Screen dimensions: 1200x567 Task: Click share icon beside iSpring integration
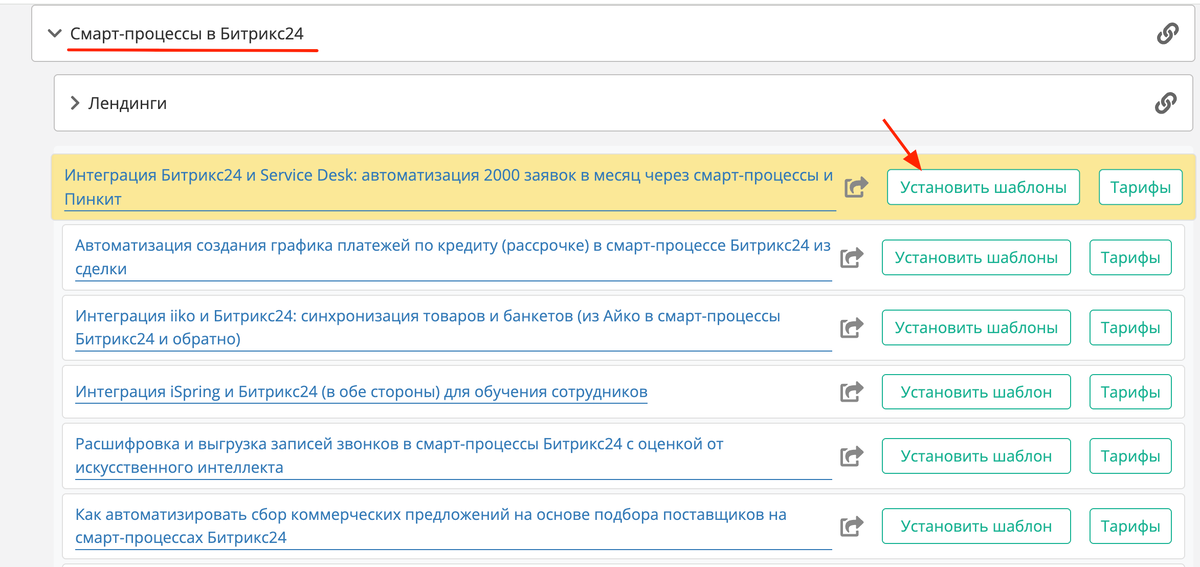[x=851, y=392]
